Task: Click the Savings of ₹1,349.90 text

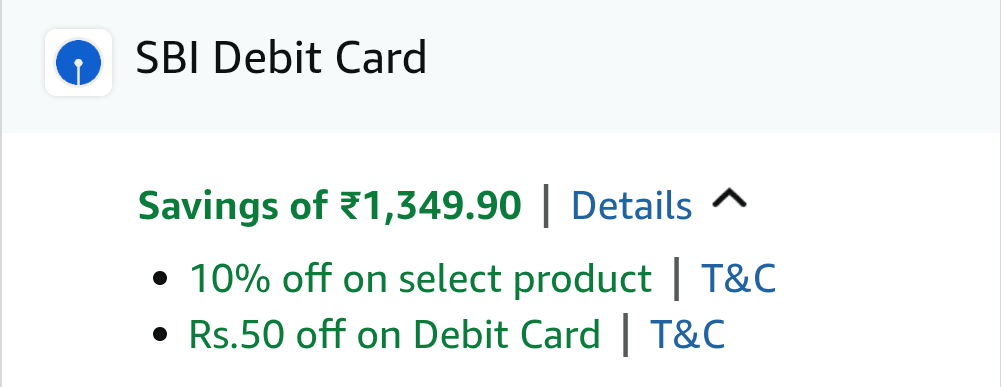Action: coord(329,206)
